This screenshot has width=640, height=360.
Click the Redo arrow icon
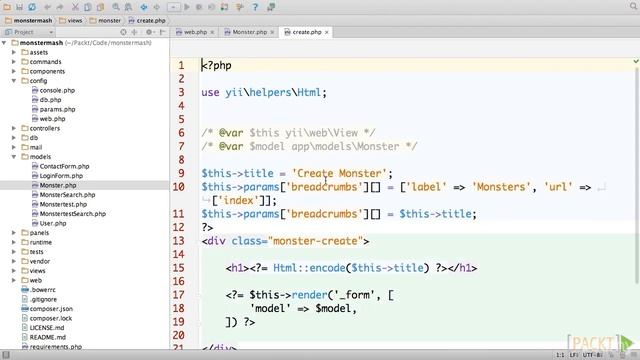[x=60, y=7]
